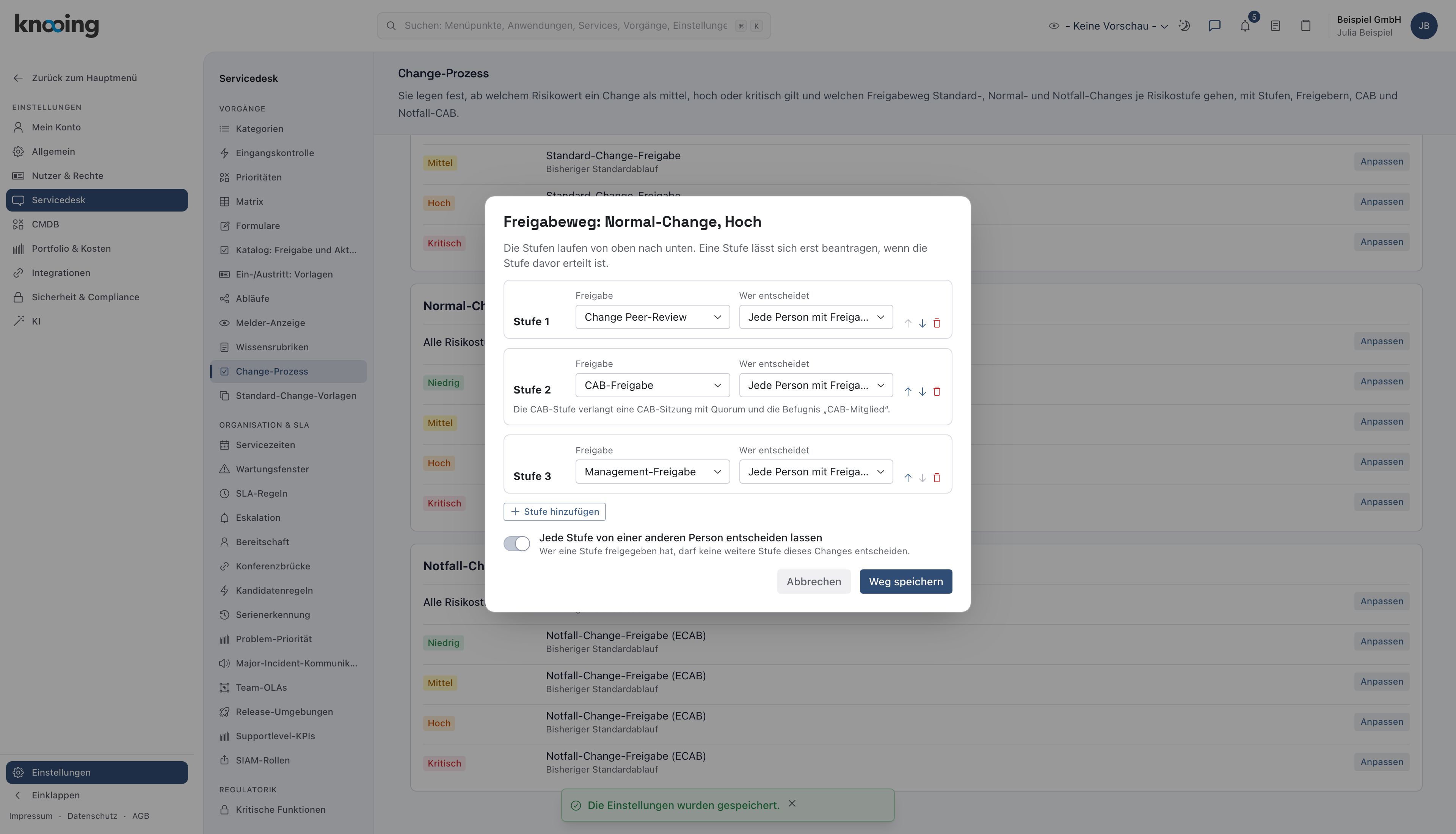
Task: Move Stufe 2 up with the arrow icon
Action: (908, 391)
